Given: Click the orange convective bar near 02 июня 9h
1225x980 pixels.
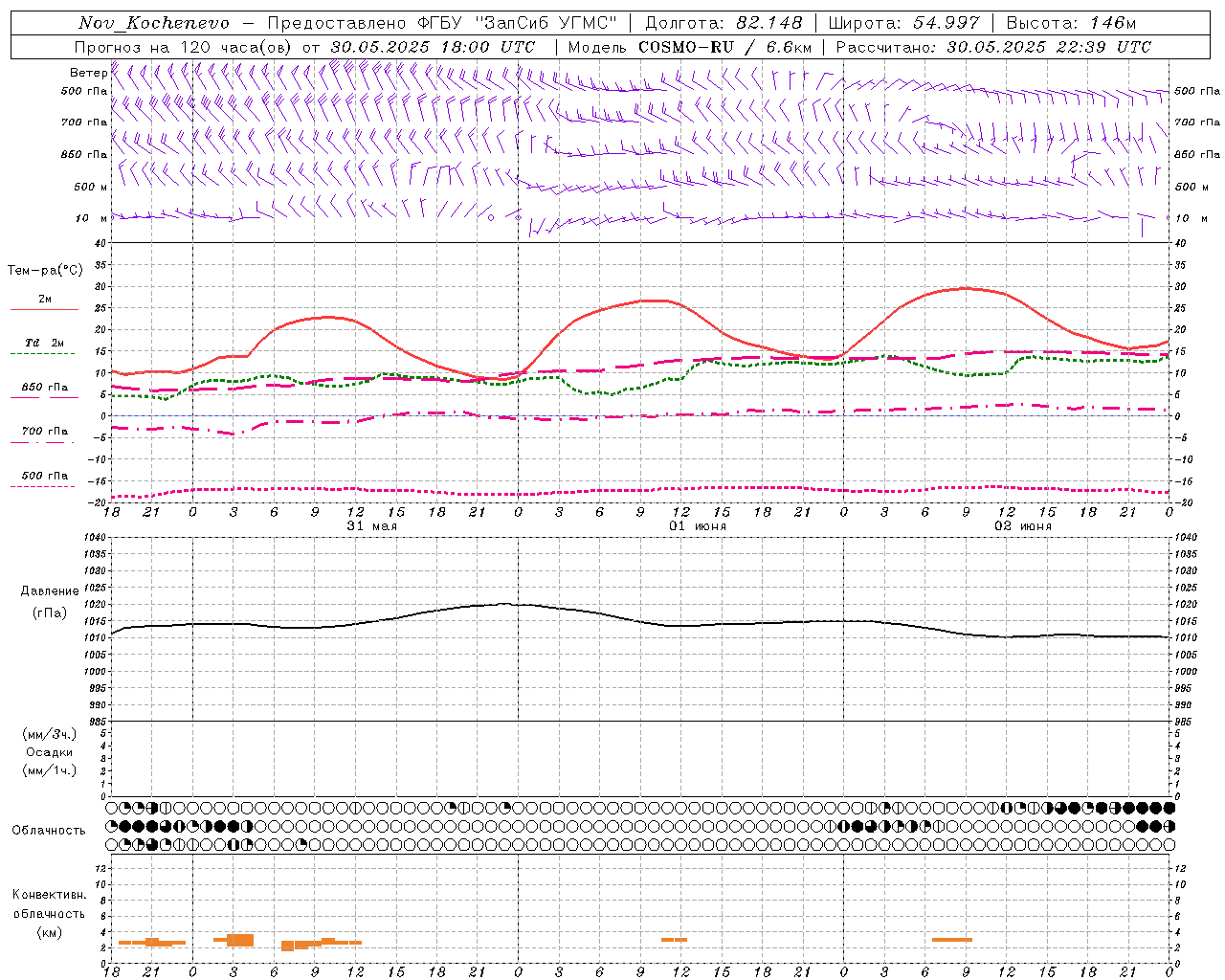Looking at the screenshot, I should (952, 940).
